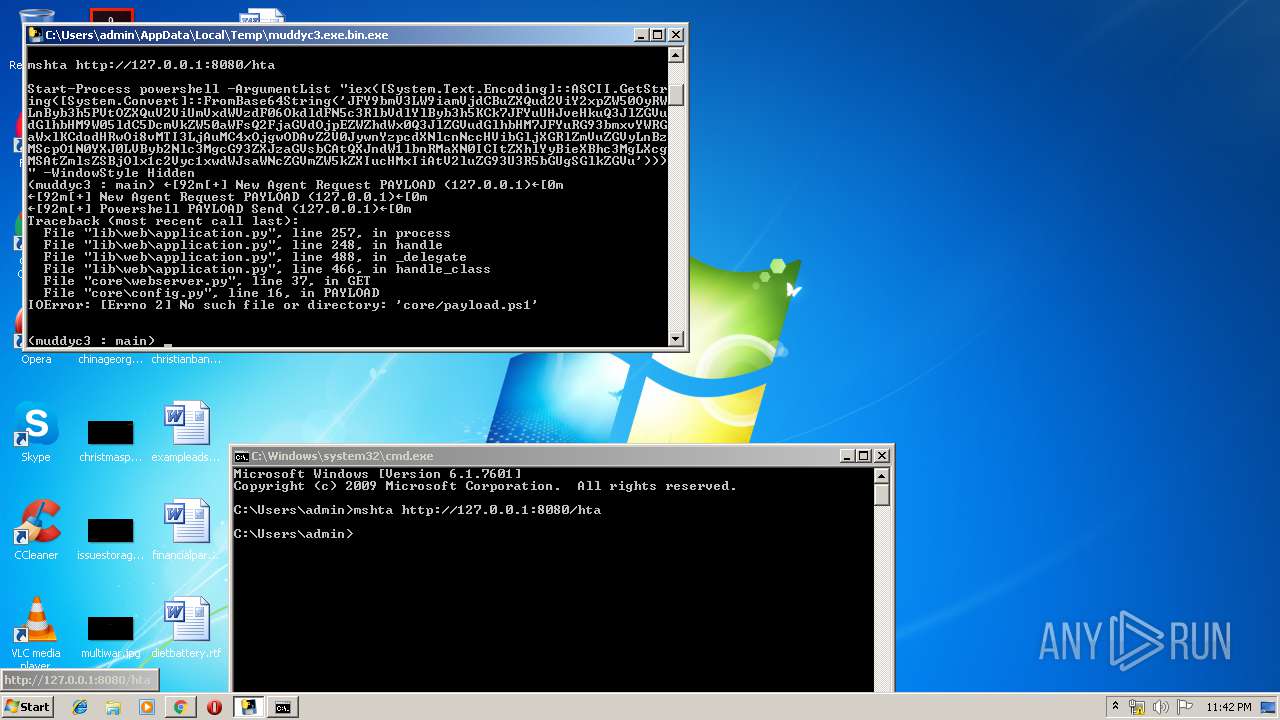This screenshot has height=720, width=1280.
Task: Minimize the muddyc3.exe.bin.exe window
Action: (x=640, y=35)
